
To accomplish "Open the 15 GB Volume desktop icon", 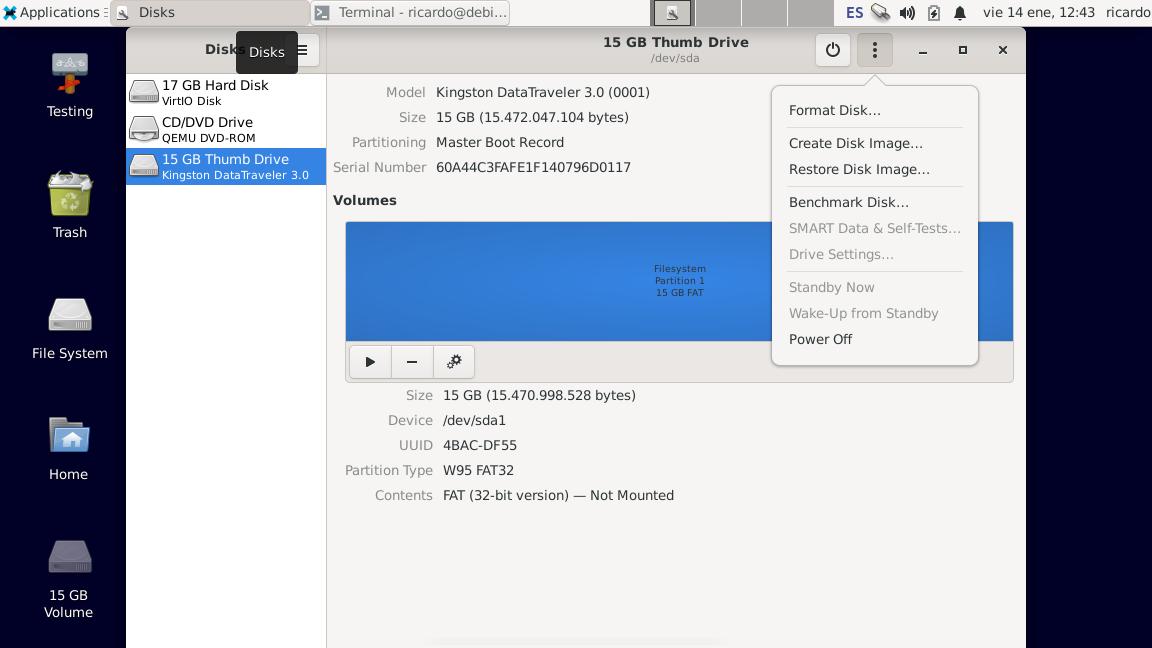I will coord(69,579).
